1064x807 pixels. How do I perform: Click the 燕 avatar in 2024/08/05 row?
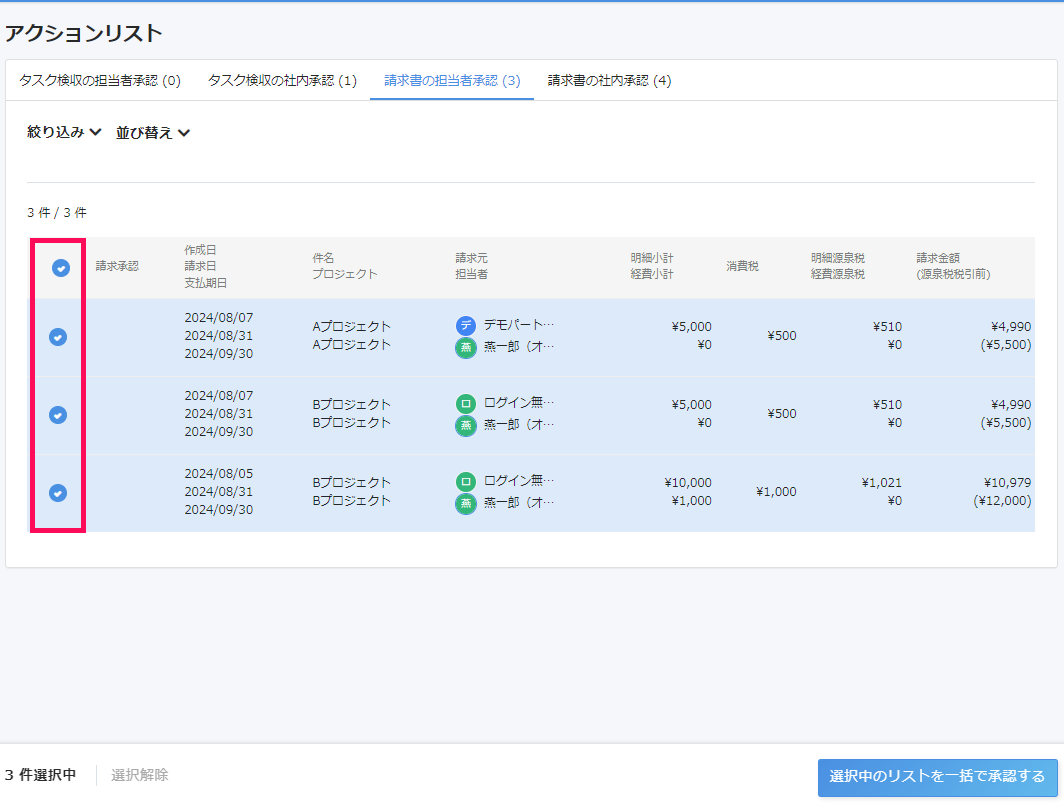(x=466, y=504)
